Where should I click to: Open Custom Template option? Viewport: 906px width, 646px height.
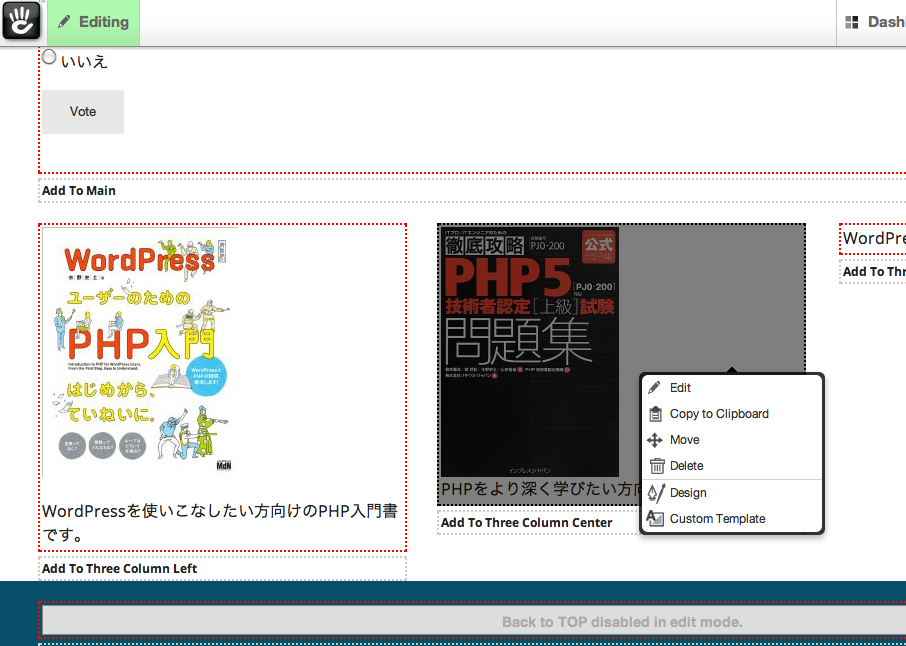point(732,519)
